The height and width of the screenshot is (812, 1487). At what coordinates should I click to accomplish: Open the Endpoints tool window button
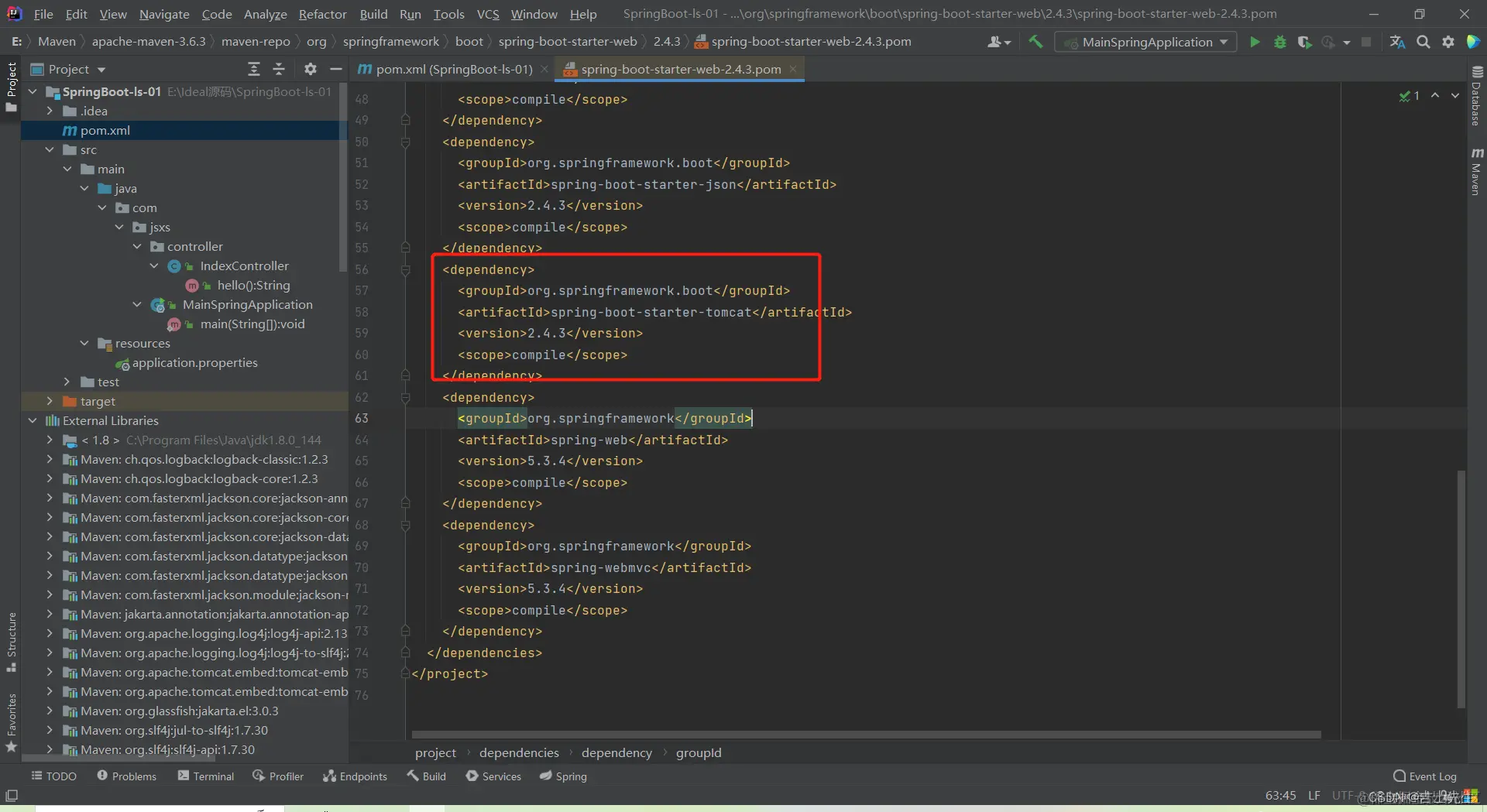coord(355,776)
